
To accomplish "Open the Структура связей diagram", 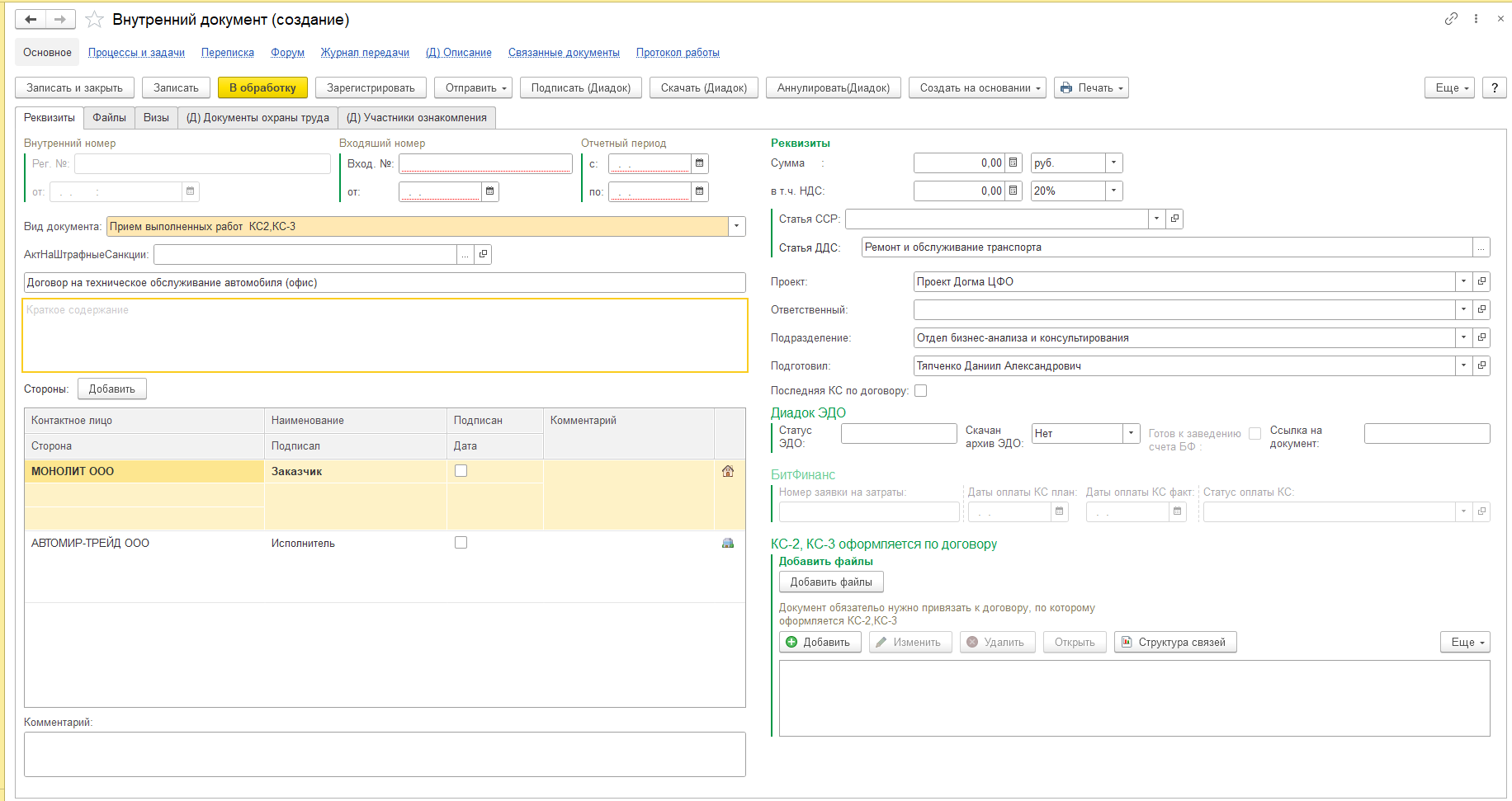I will tap(1175, 643).
